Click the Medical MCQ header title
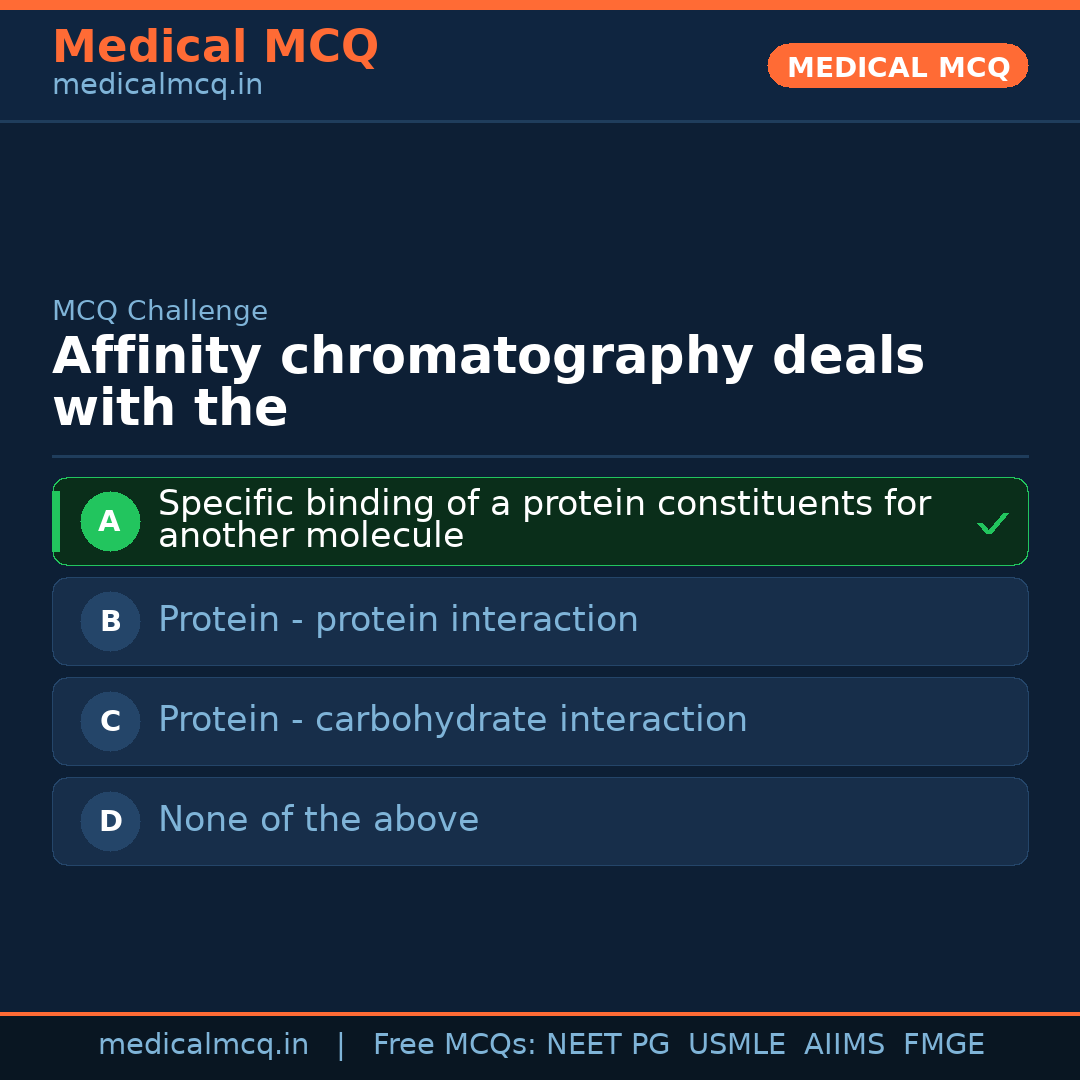The width and height of the screenshot is (1080, 1080). (x=215, y=47)
